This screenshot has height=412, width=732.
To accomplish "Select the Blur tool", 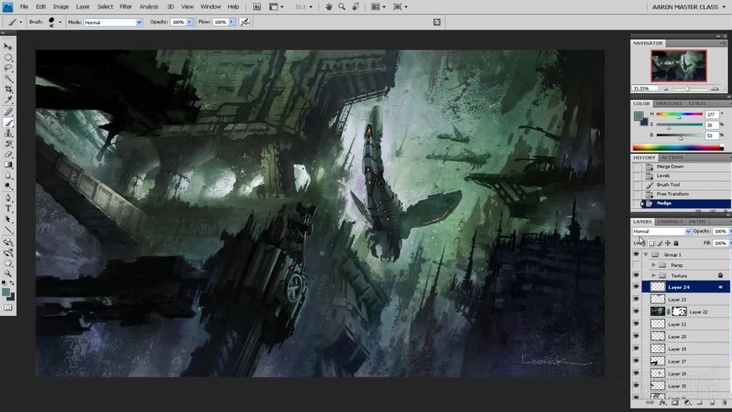I will 8,176.
